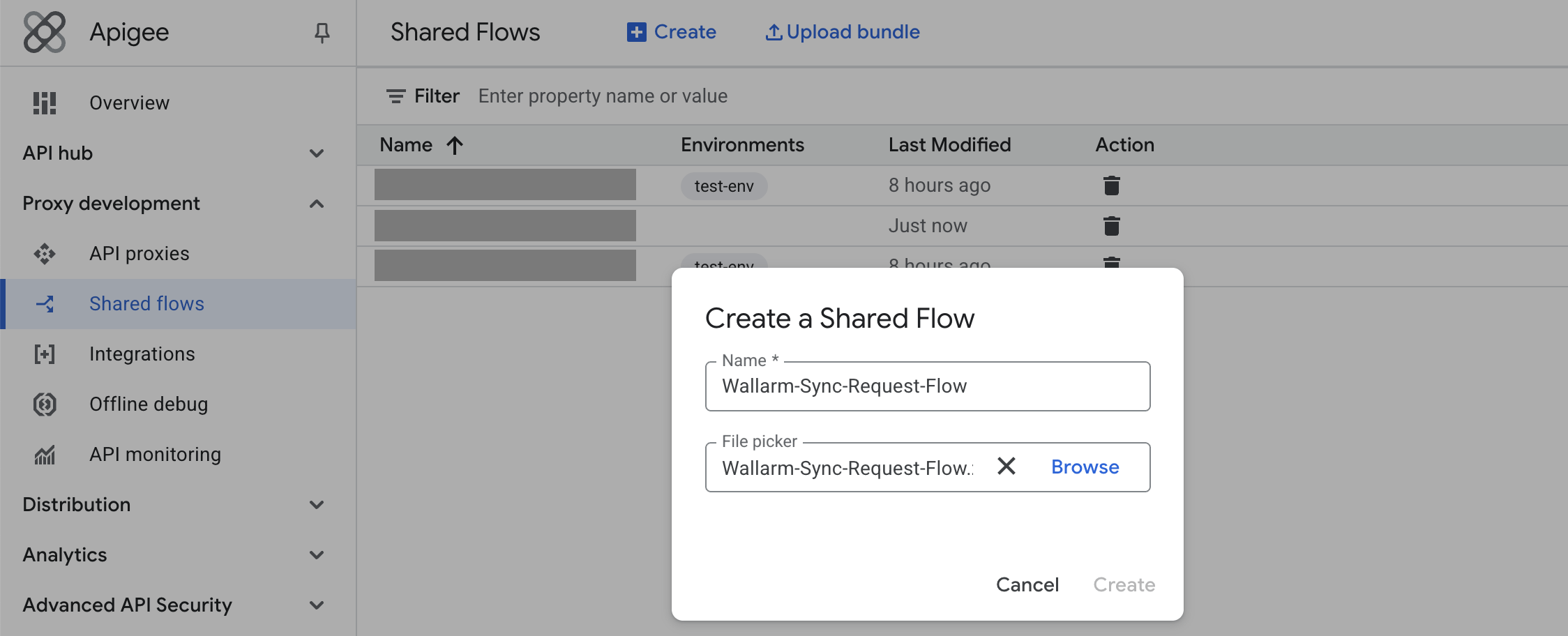Screen dimensions: 1568x636
Task: Click the Apigee logo icon
Action: point(43,32)
